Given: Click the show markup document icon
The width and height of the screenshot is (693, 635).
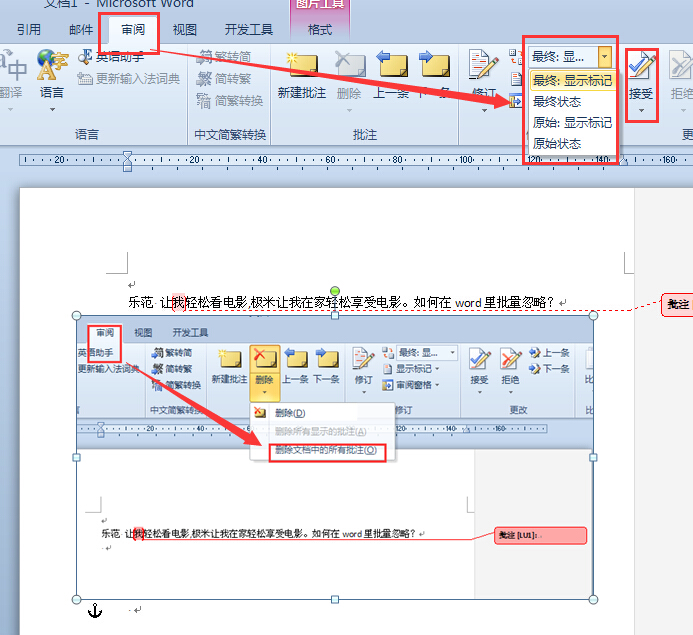Looking at the screenshot, I should click(x=516, y=80).
